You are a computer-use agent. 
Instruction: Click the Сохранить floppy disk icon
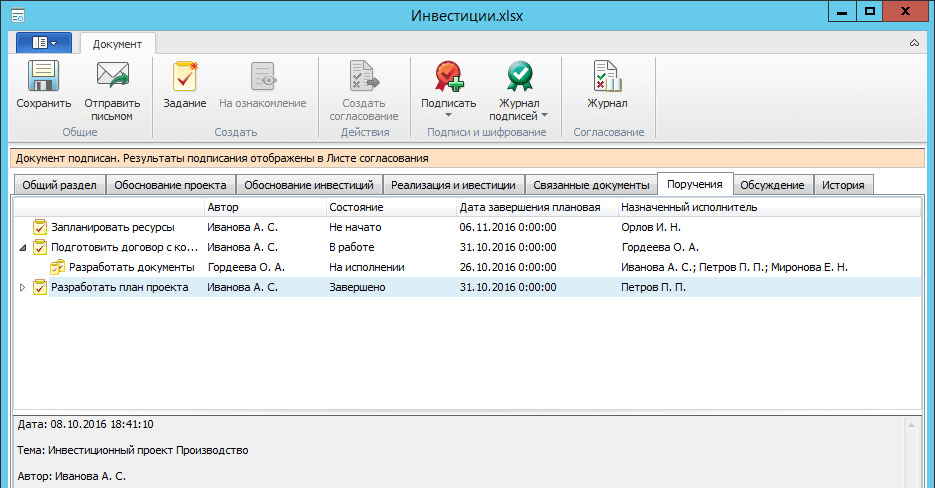(43, 77)
